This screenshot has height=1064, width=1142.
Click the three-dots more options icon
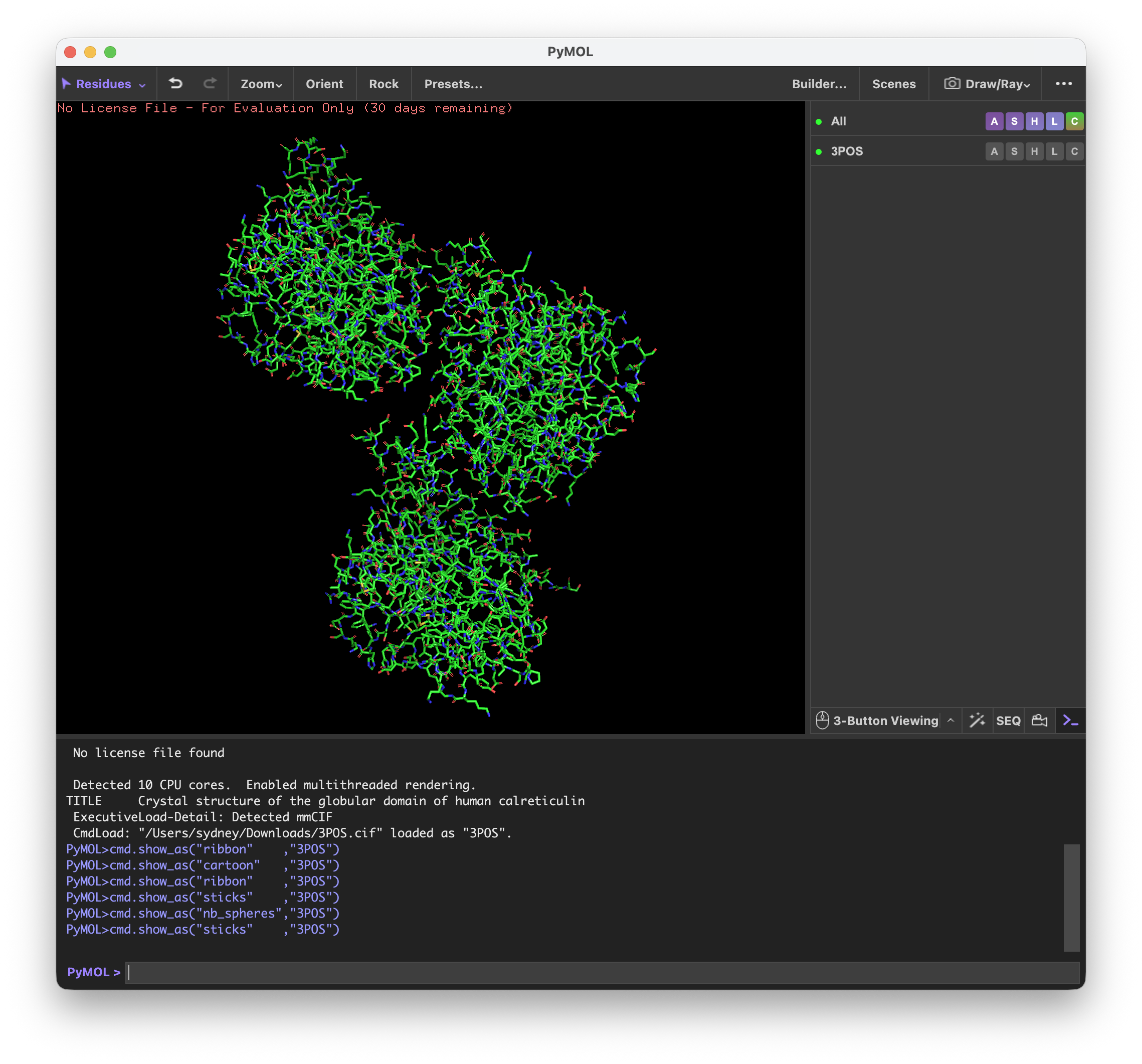coord(1063,84)
